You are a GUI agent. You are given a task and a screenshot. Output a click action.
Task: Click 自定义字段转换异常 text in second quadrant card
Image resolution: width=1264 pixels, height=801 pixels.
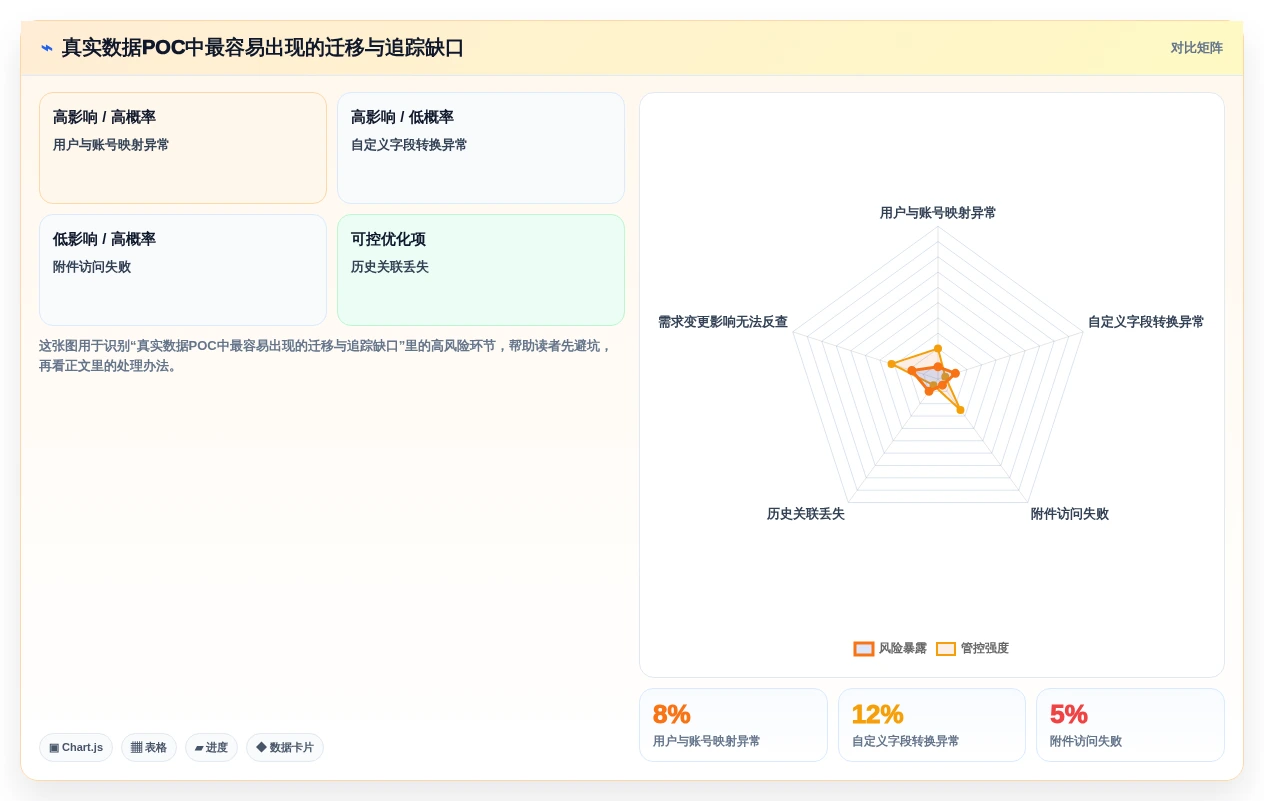409,145
